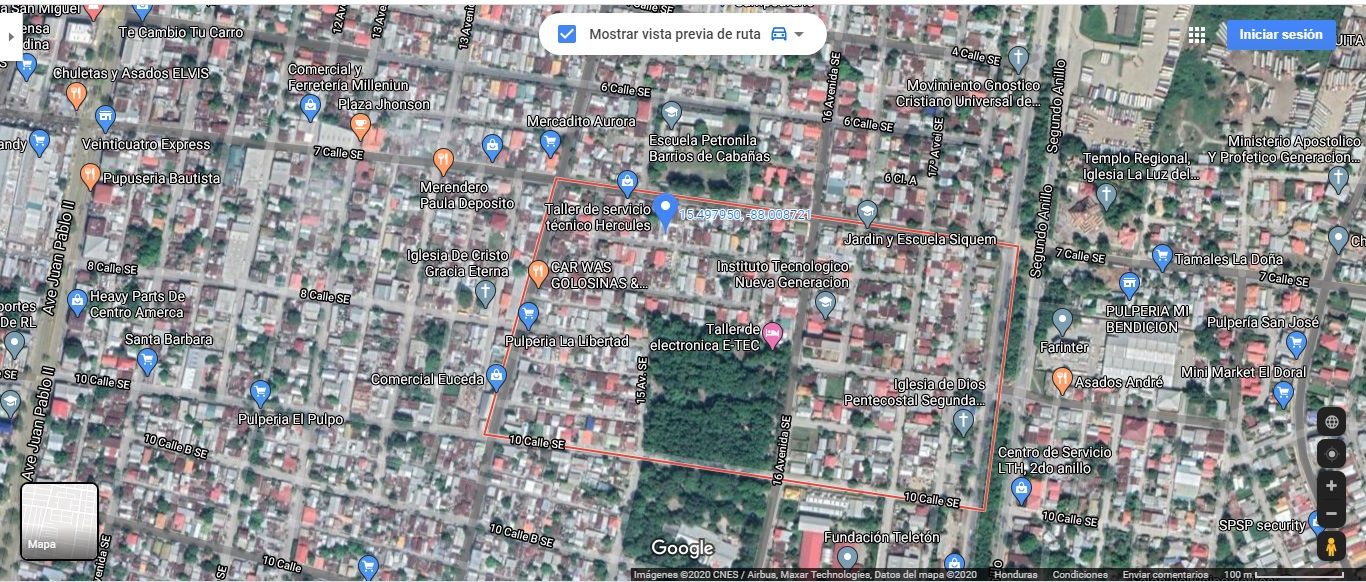Select the Street View pegman

1332,547
